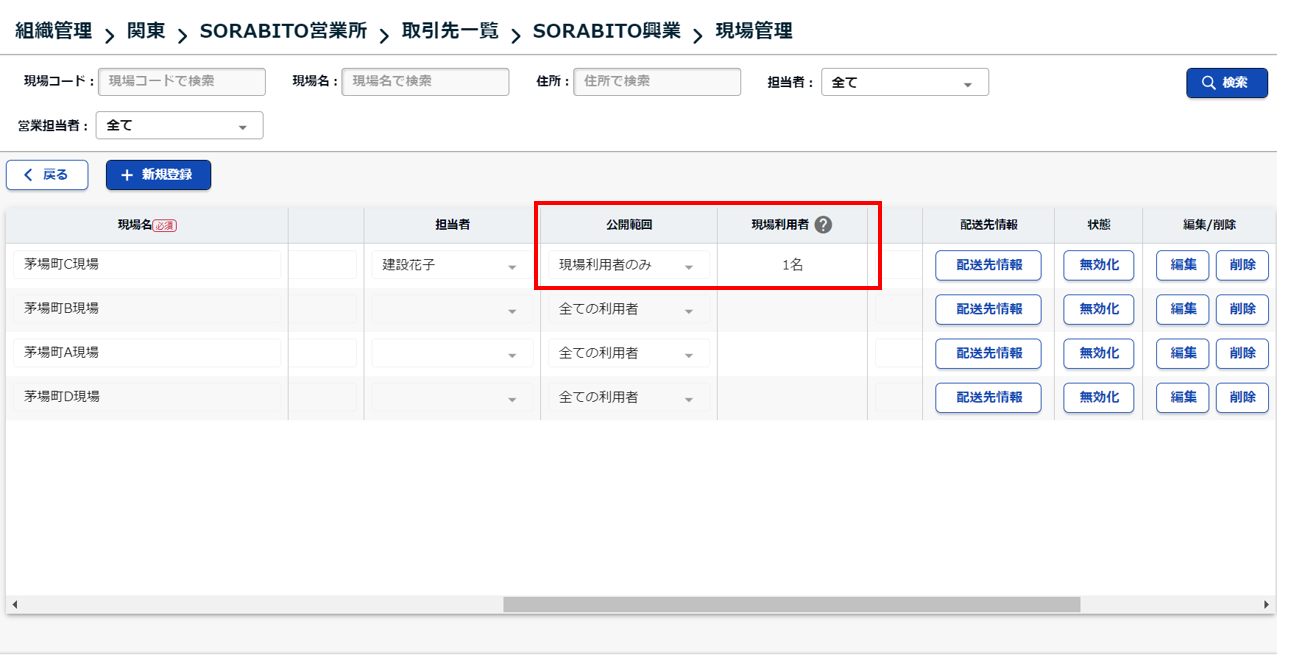The width and height of the screenshot is (1304, 657).
Task: Change 担当者 dropdown showing 建設花子
Action: [450, 266]
